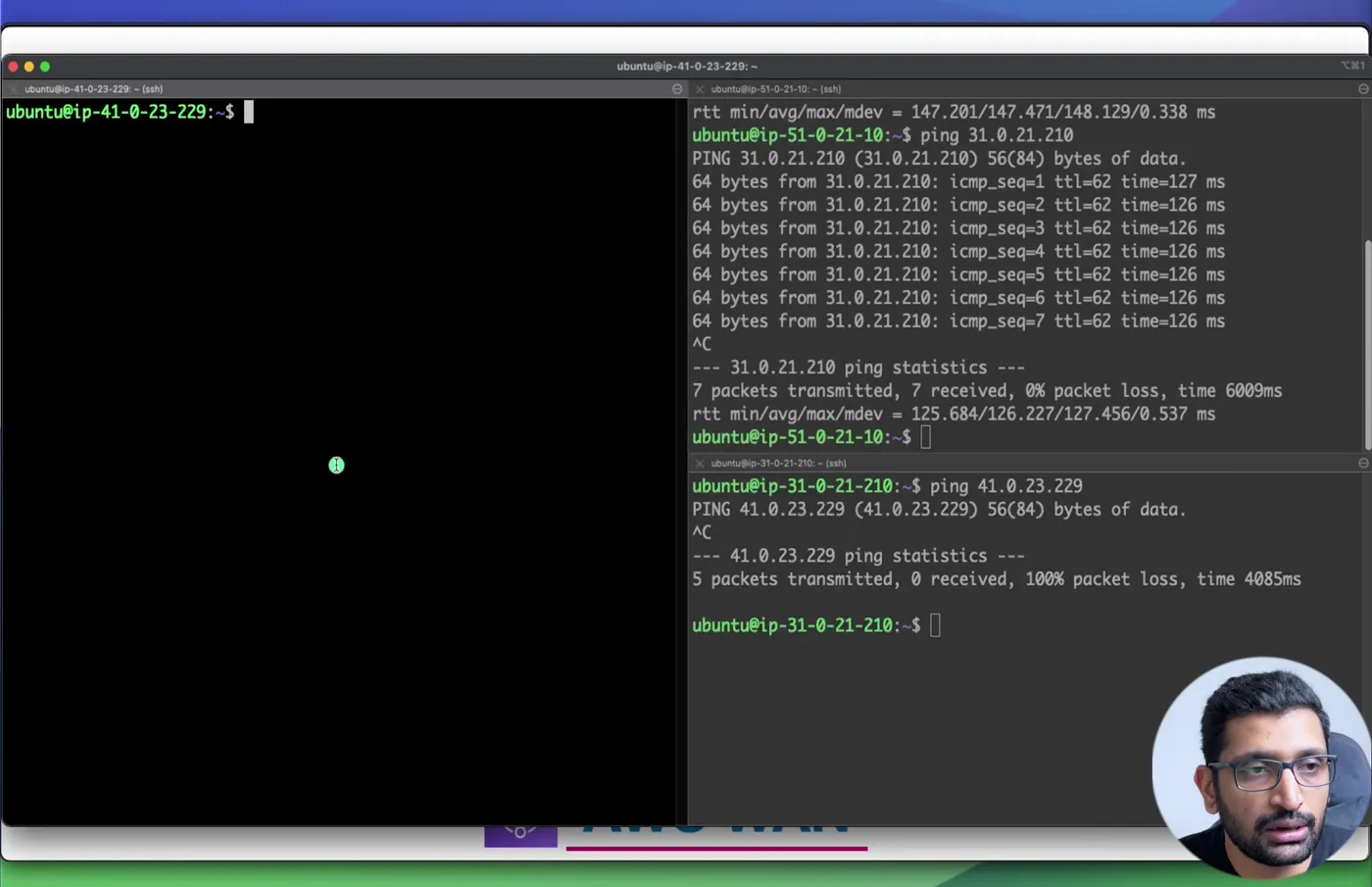The image size is (1372, 887).
Task: Click the window title 'ubuntu@ip-41-0-23-229: ~'
Action: point(687,67)
